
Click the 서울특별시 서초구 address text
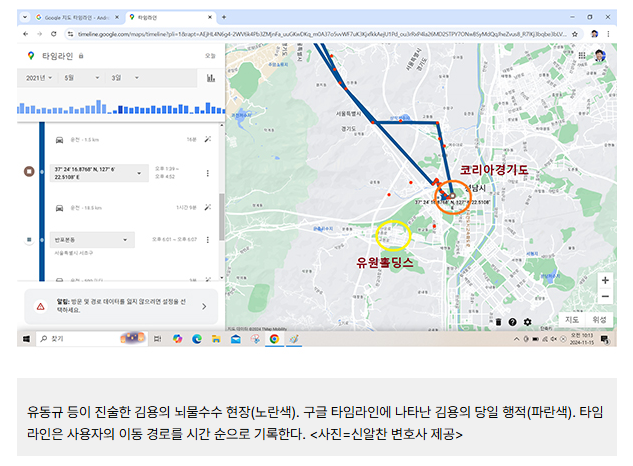[x=74, y=253]
